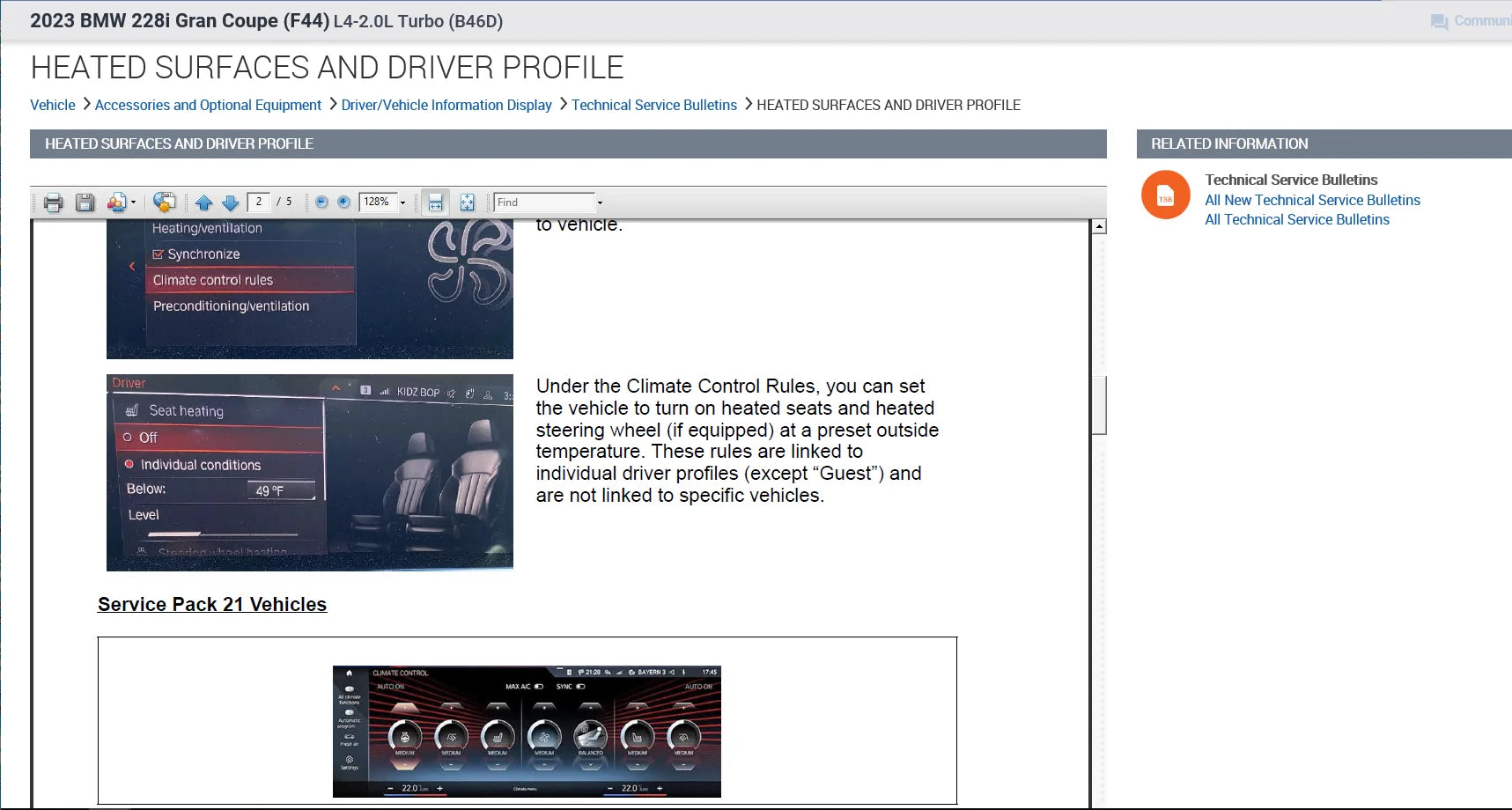This screenshot has width=1512, height=810.
Task: Open the dropdown arrow beside share icon
Action: tap(133, 202)
